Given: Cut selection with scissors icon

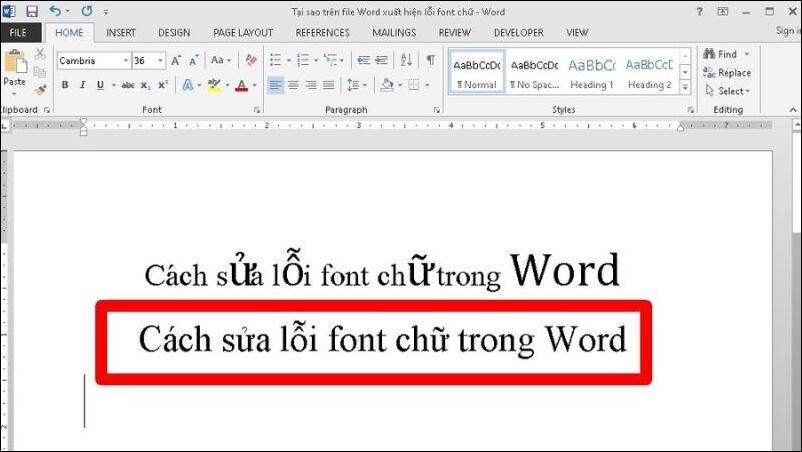Looking at the screenshot, I should pyautogui.click(x=40, y=54).
